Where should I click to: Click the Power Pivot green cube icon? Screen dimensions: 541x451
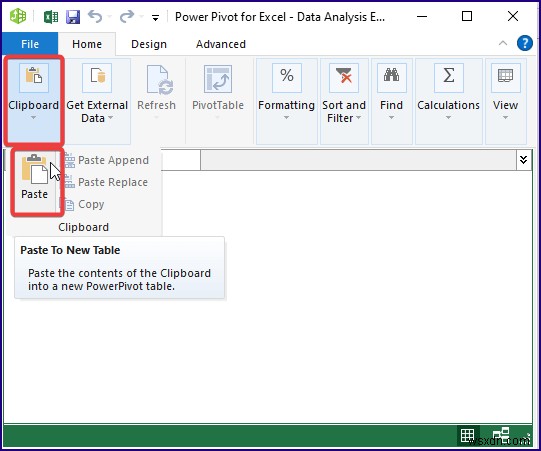pyautogui.click(x=18, y=16)
